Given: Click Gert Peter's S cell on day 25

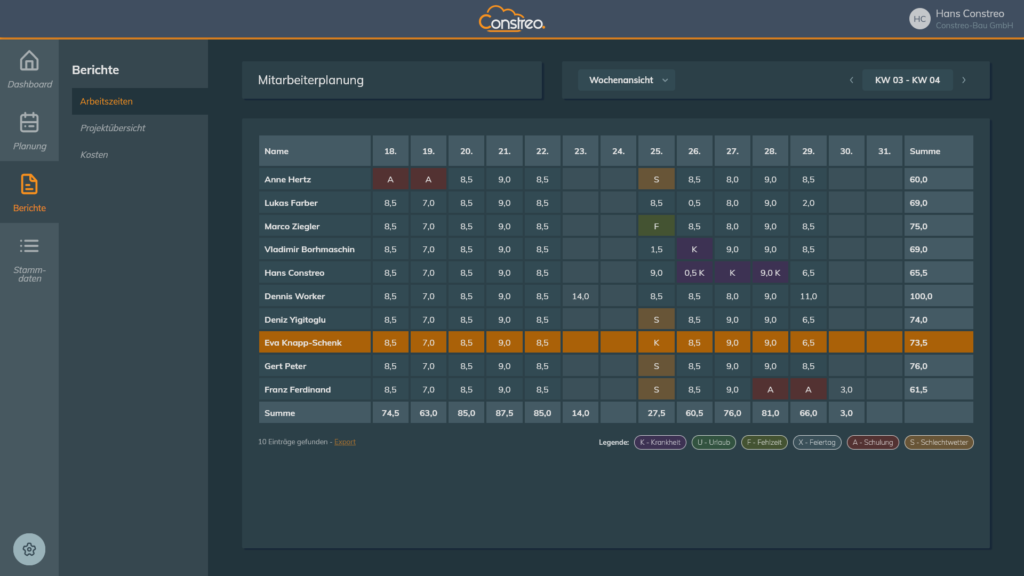Looking at the screenshot, I should tap(656, 366).
